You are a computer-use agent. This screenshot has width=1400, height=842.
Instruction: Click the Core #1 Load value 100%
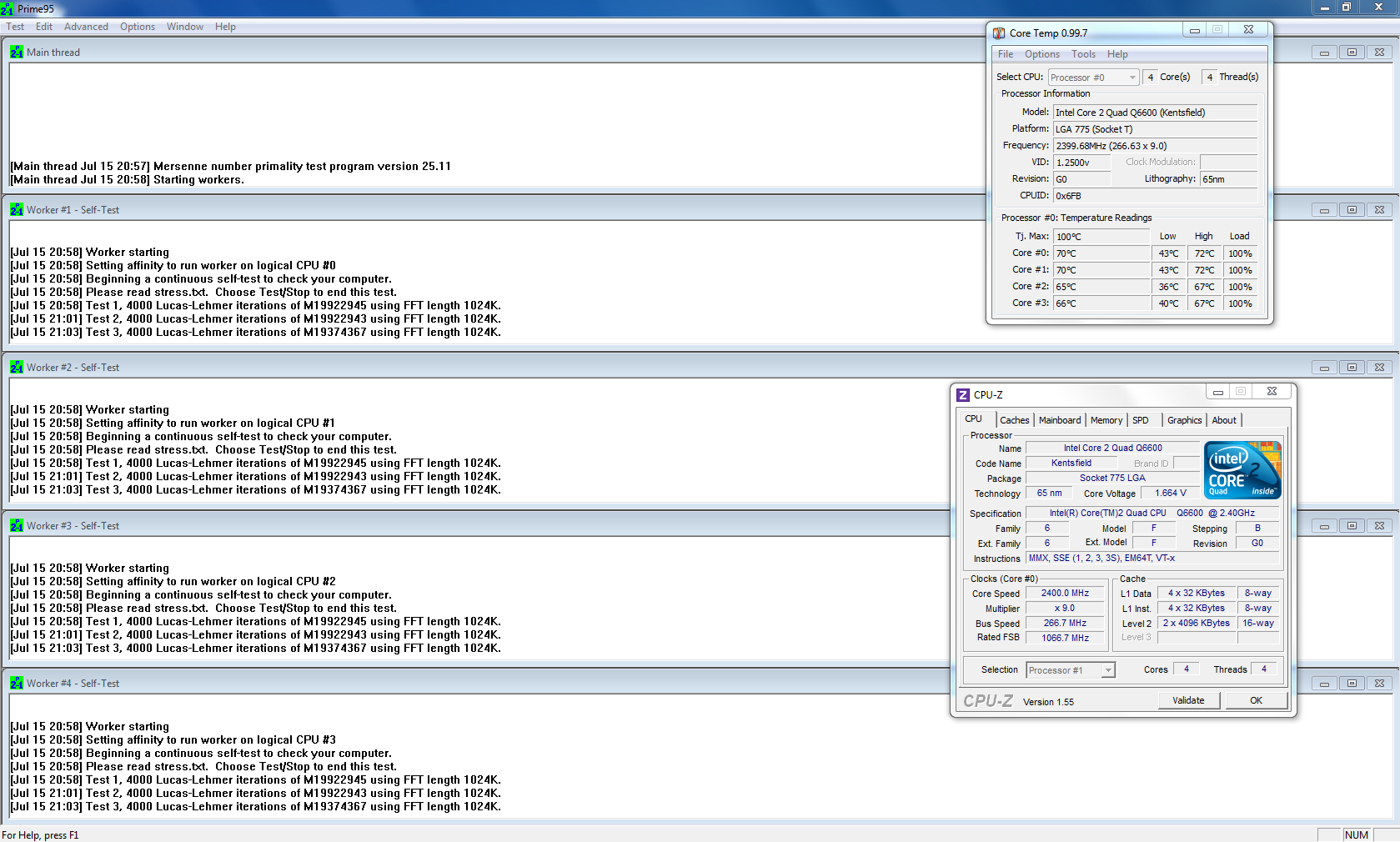1240,270
